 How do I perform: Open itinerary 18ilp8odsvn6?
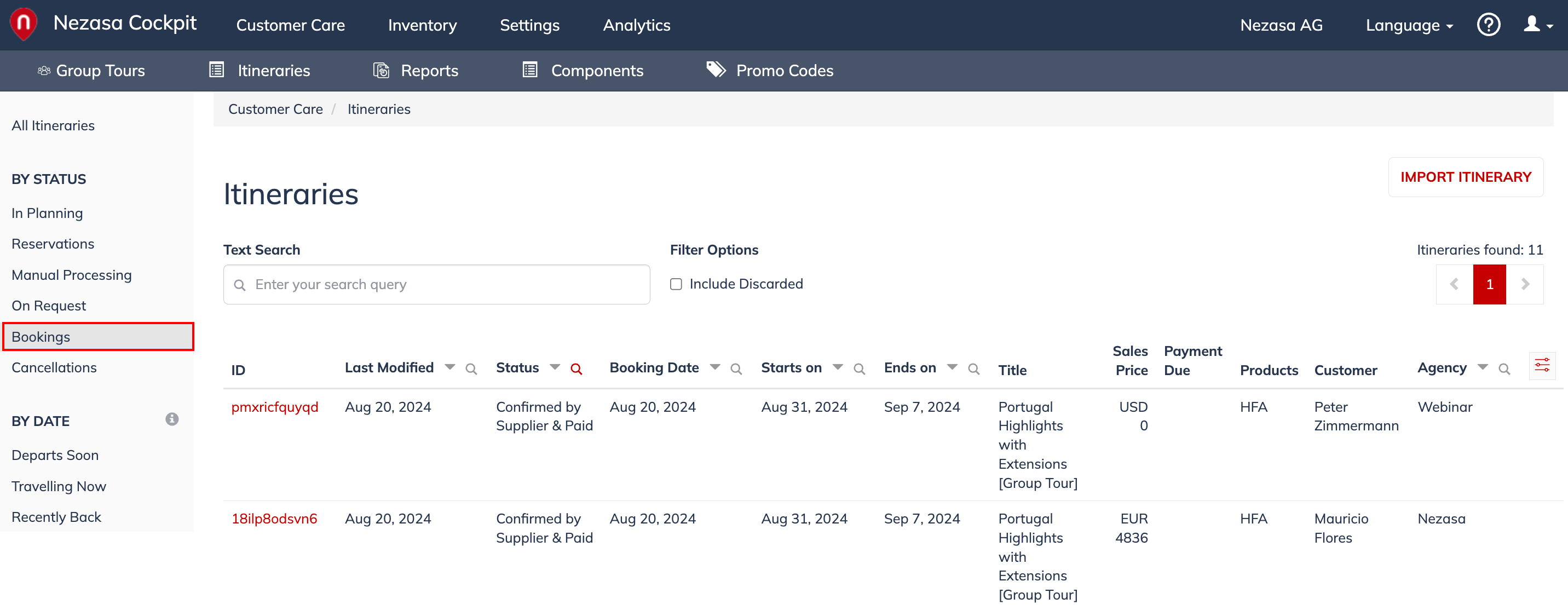point(274,519)
